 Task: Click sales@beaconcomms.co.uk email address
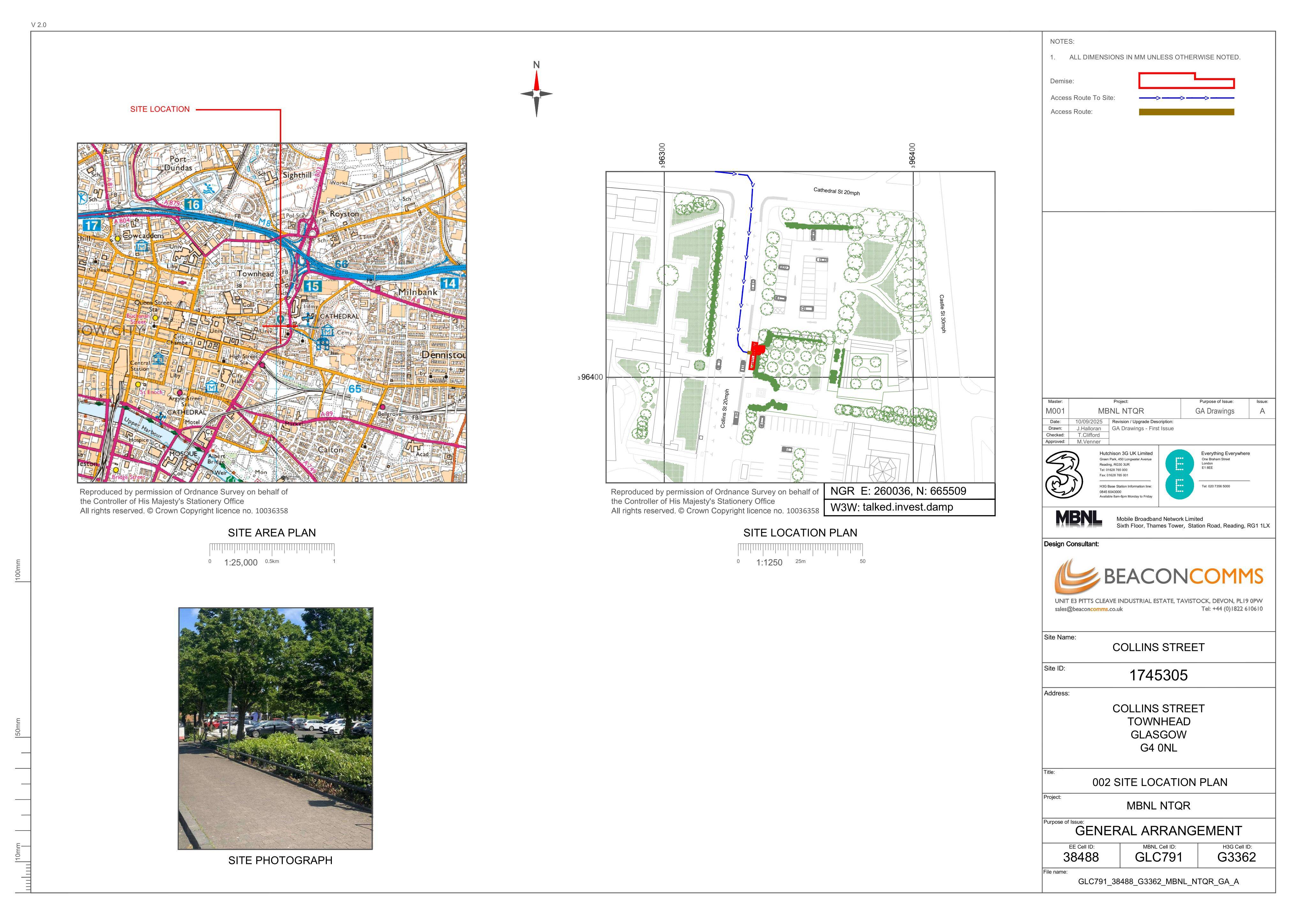1088,610
